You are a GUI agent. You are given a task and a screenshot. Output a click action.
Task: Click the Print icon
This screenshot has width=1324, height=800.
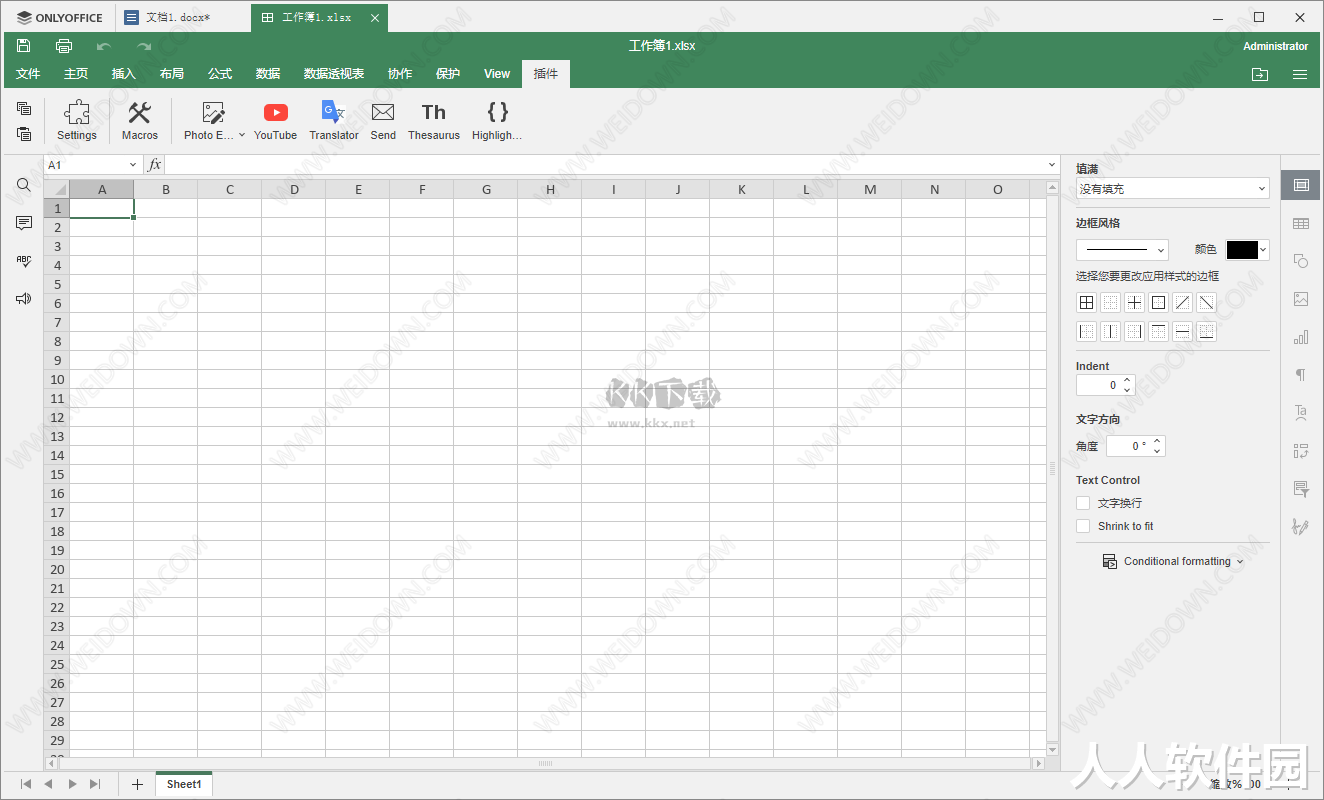coord(64,46)
